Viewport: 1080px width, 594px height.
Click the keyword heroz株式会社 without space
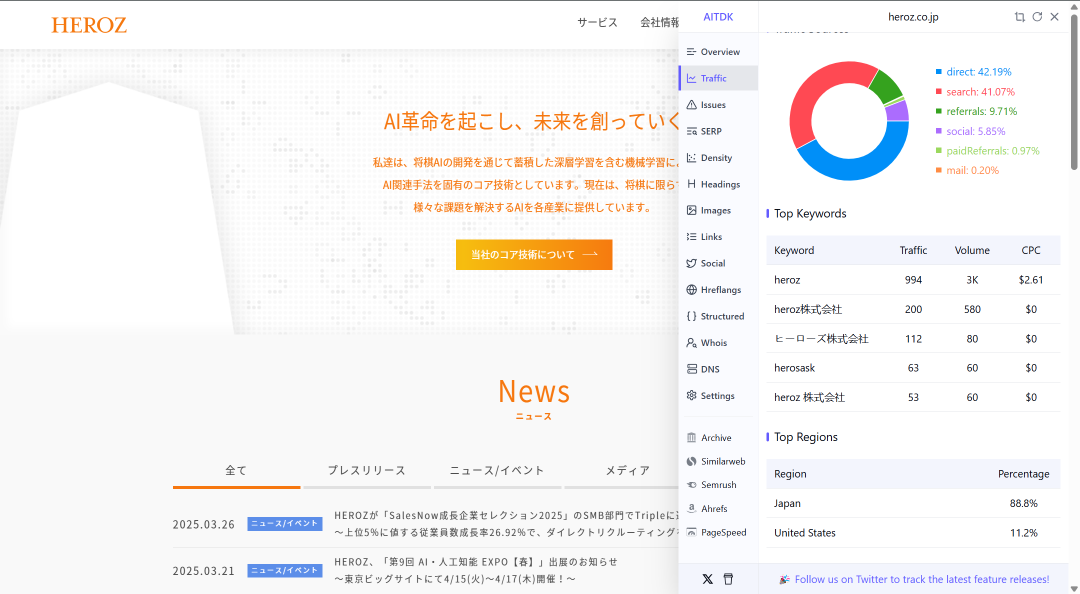point(808,309)
